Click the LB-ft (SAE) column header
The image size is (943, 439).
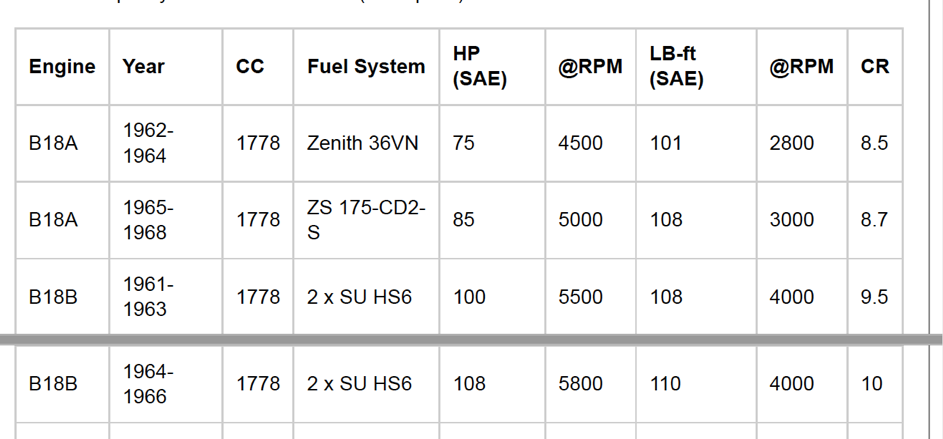click(x=696, y=67)
